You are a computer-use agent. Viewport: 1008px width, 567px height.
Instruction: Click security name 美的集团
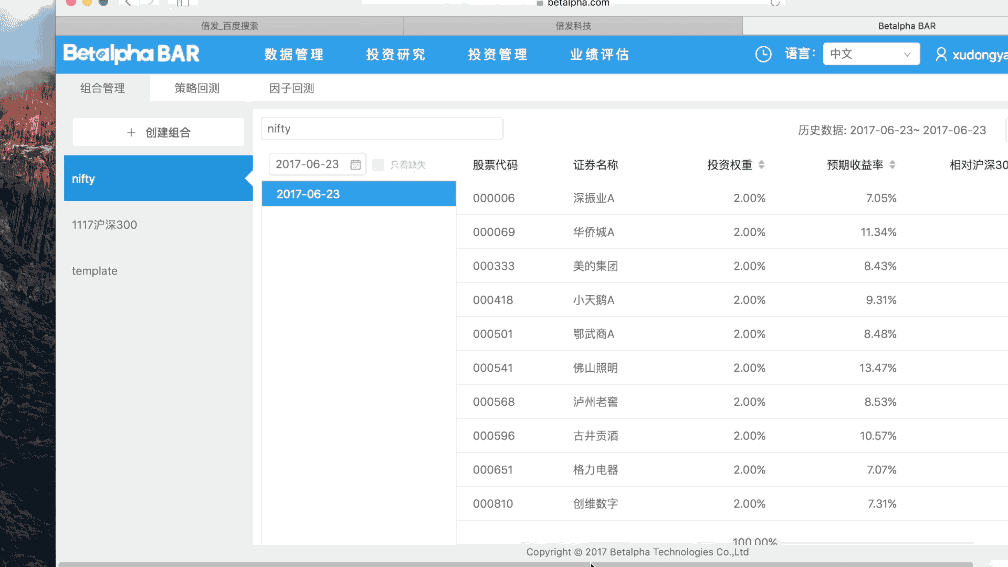coord(595,266)
